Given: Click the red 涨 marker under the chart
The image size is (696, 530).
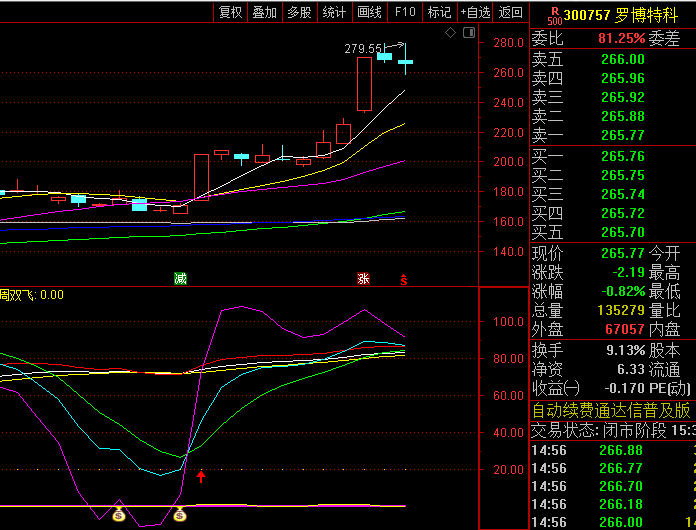Looking at the screenshot, I should click(364, 278).
